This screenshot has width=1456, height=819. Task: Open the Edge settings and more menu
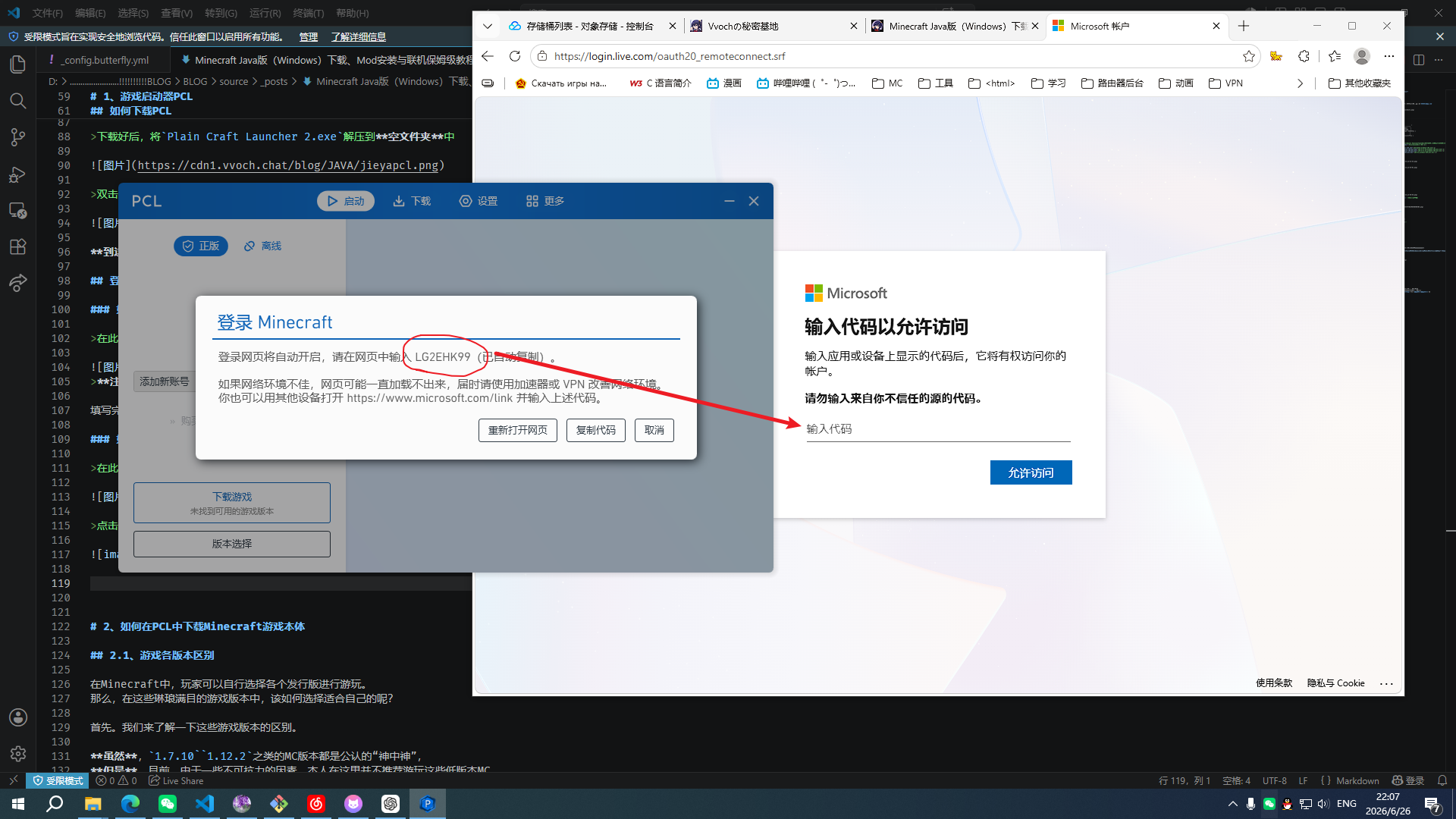[1389, 56]
